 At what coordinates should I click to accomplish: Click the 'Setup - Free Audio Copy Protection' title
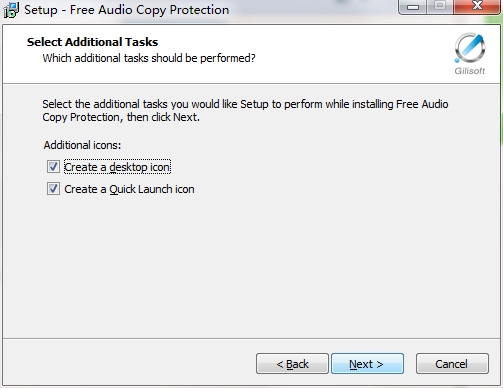[127, 10]
